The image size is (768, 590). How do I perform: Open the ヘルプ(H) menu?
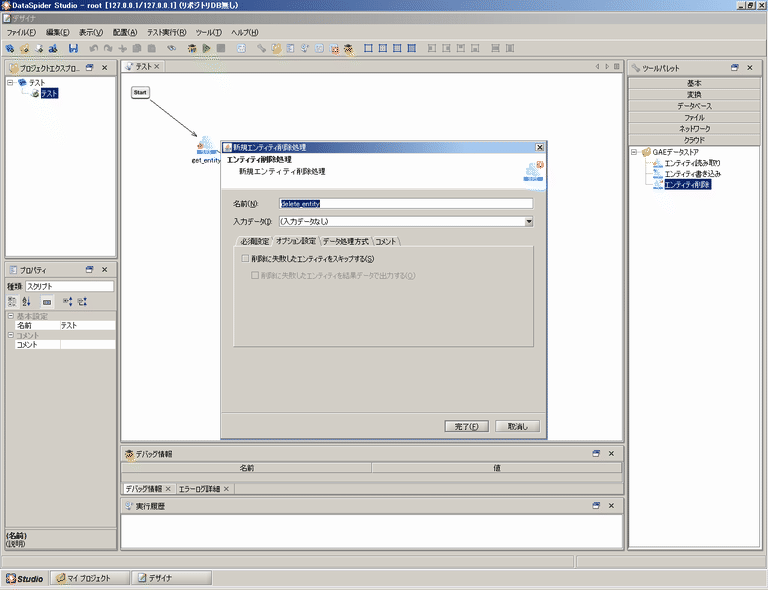coord(244,32)
